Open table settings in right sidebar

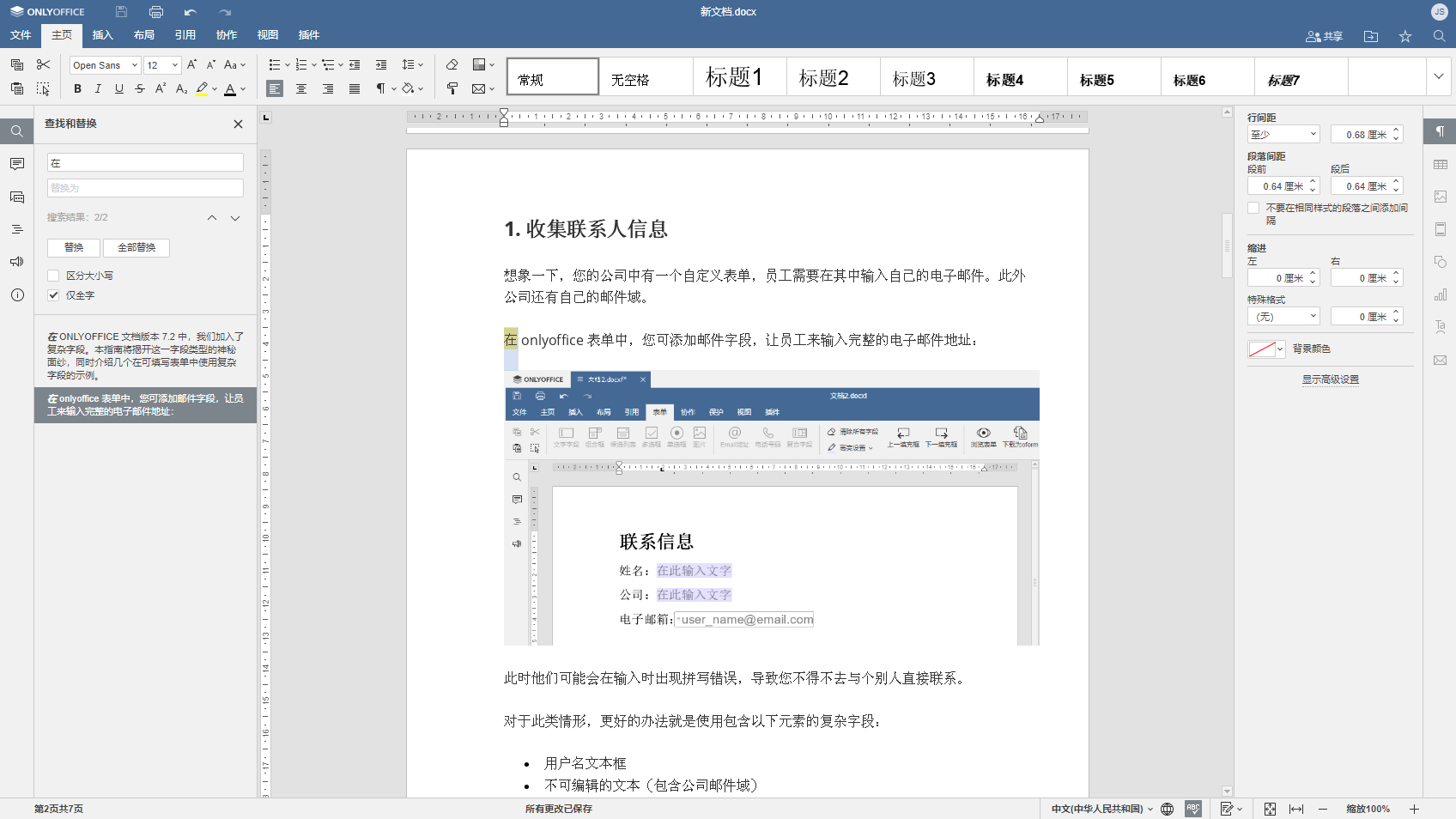point(1440,164)
